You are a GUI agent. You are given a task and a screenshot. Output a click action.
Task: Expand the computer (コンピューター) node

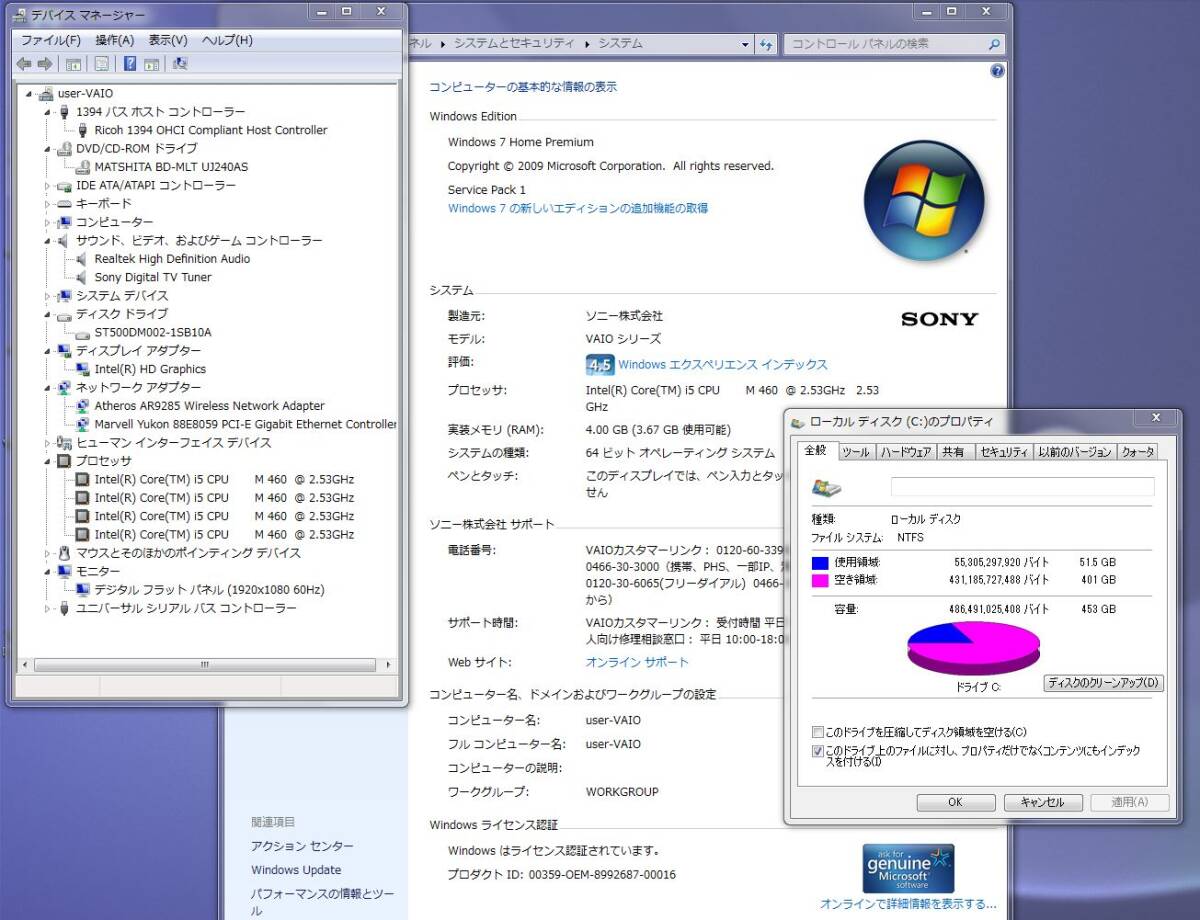(x=47, y=222)
